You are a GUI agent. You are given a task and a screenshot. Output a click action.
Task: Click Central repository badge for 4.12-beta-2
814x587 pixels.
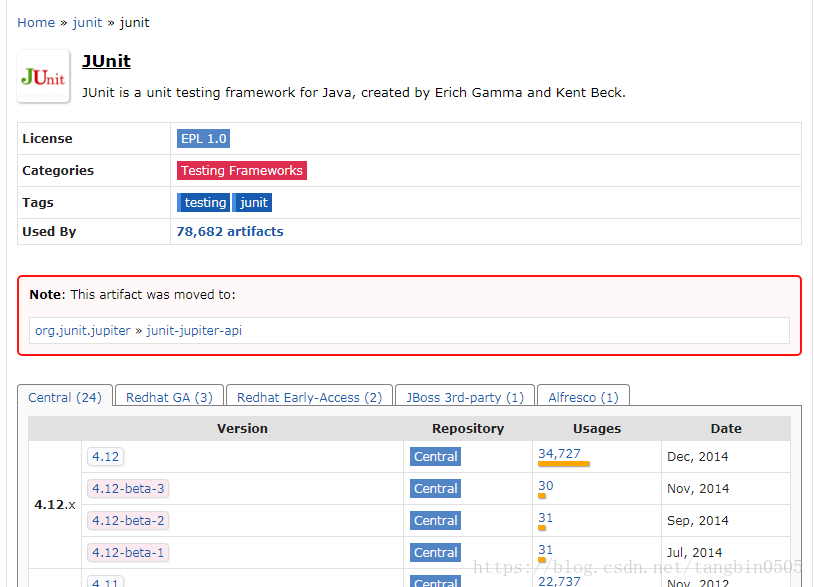pos(436,521)
